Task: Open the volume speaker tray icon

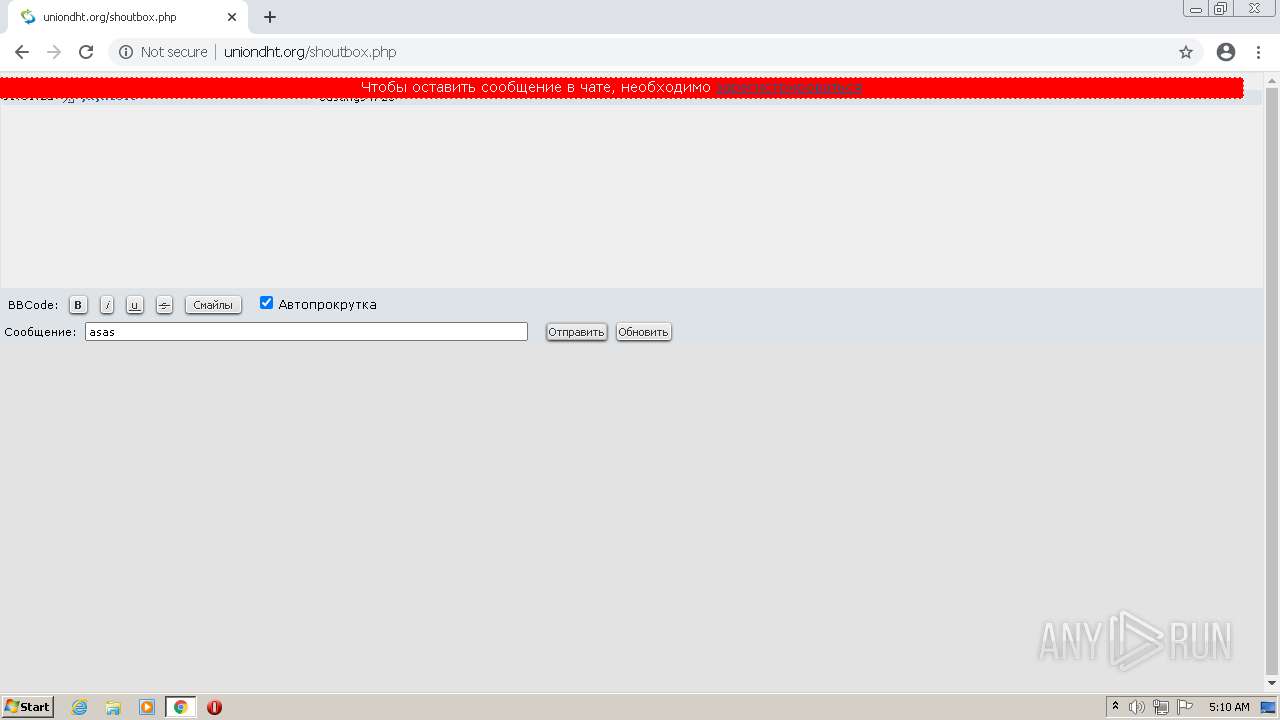Action: [x=1137, y=707]
